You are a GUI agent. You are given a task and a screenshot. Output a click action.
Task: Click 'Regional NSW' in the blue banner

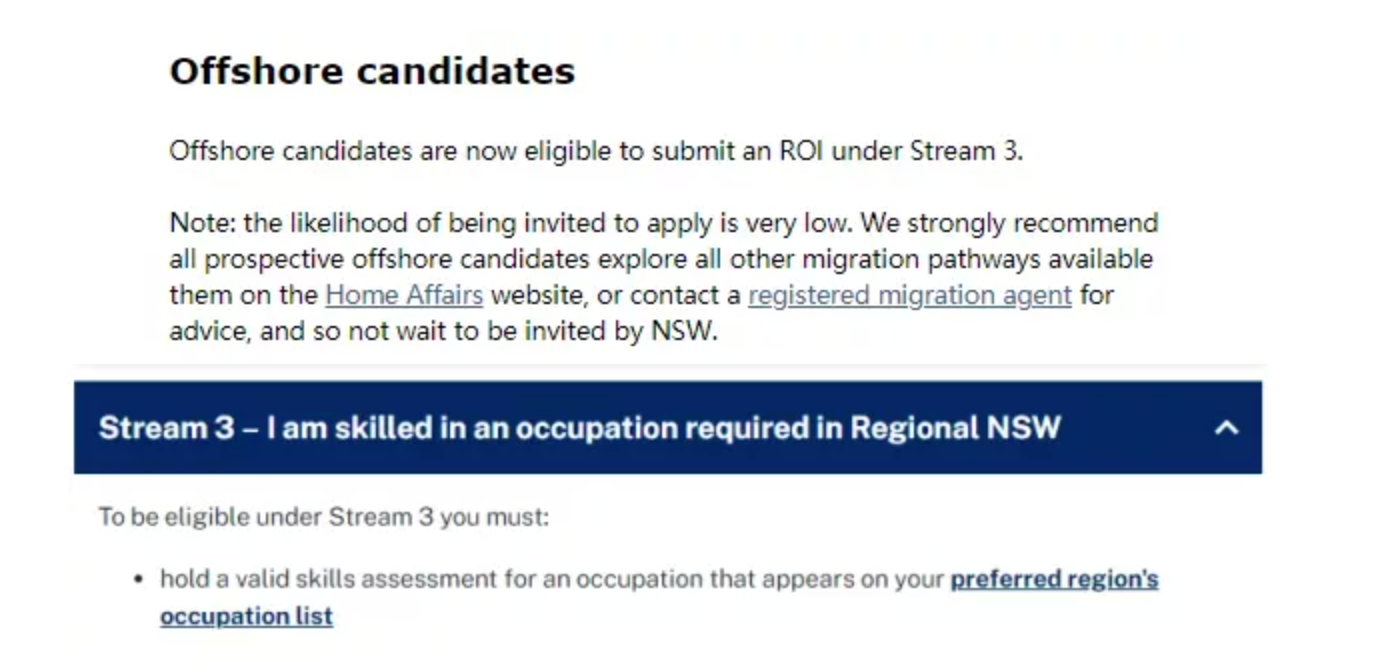click(x=955, y=428)
